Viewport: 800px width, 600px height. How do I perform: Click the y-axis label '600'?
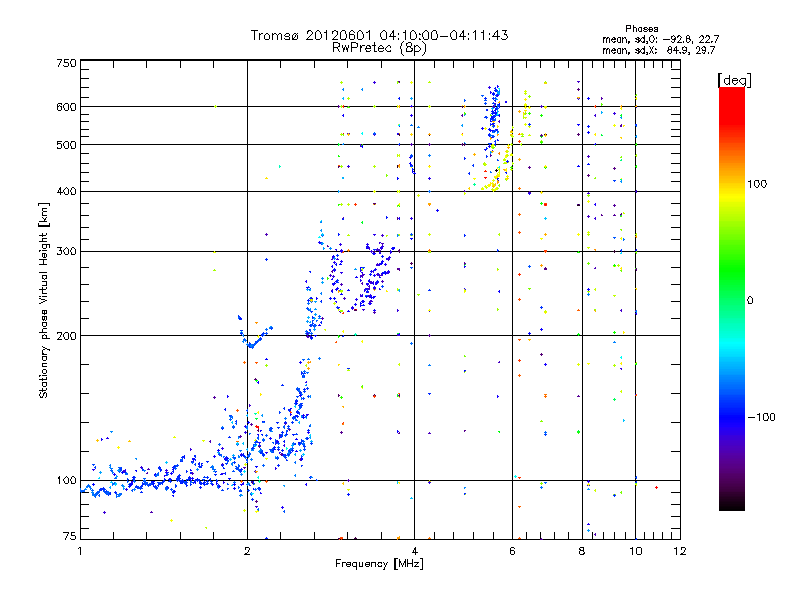click(x=66, y=107)
